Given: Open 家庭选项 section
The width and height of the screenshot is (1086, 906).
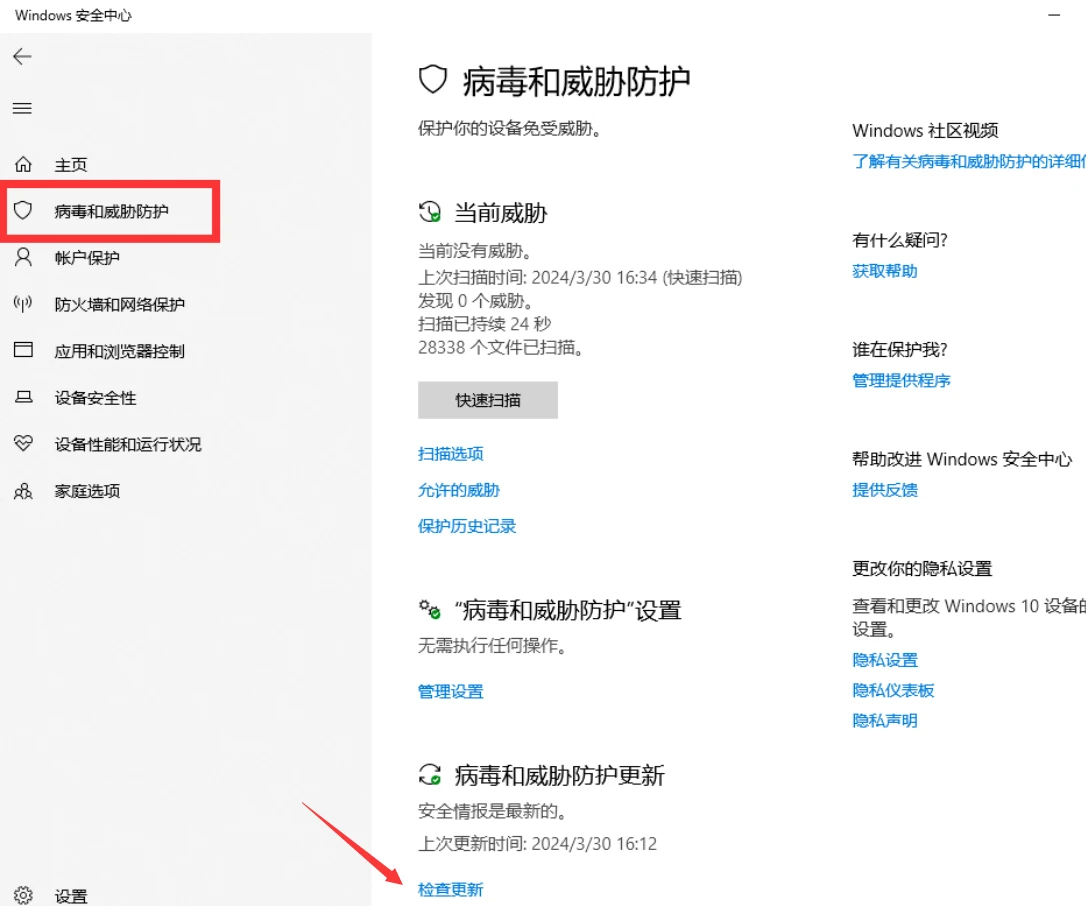Looking at the screenshot, I should [87, 491].
